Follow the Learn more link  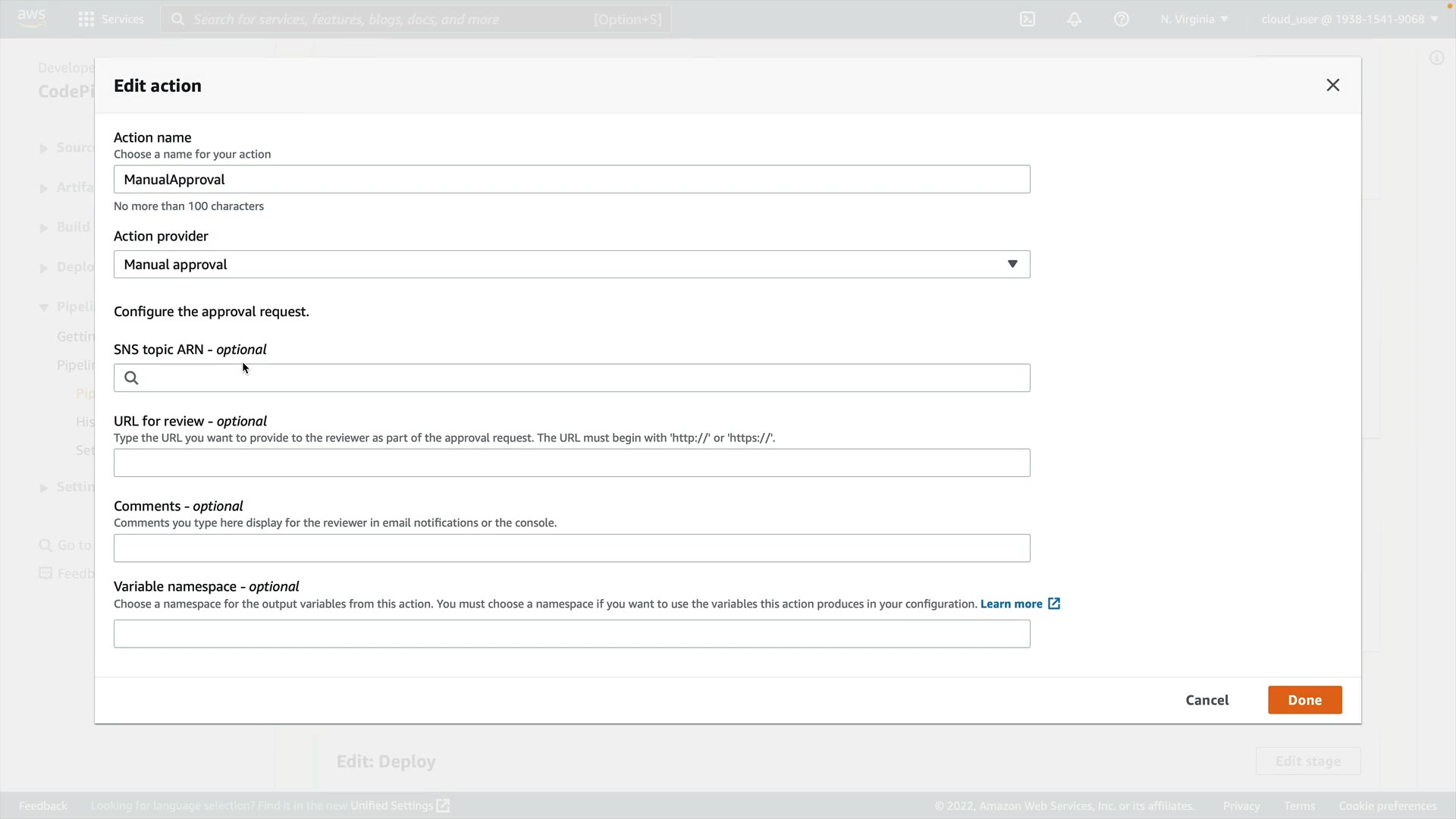1011,604
